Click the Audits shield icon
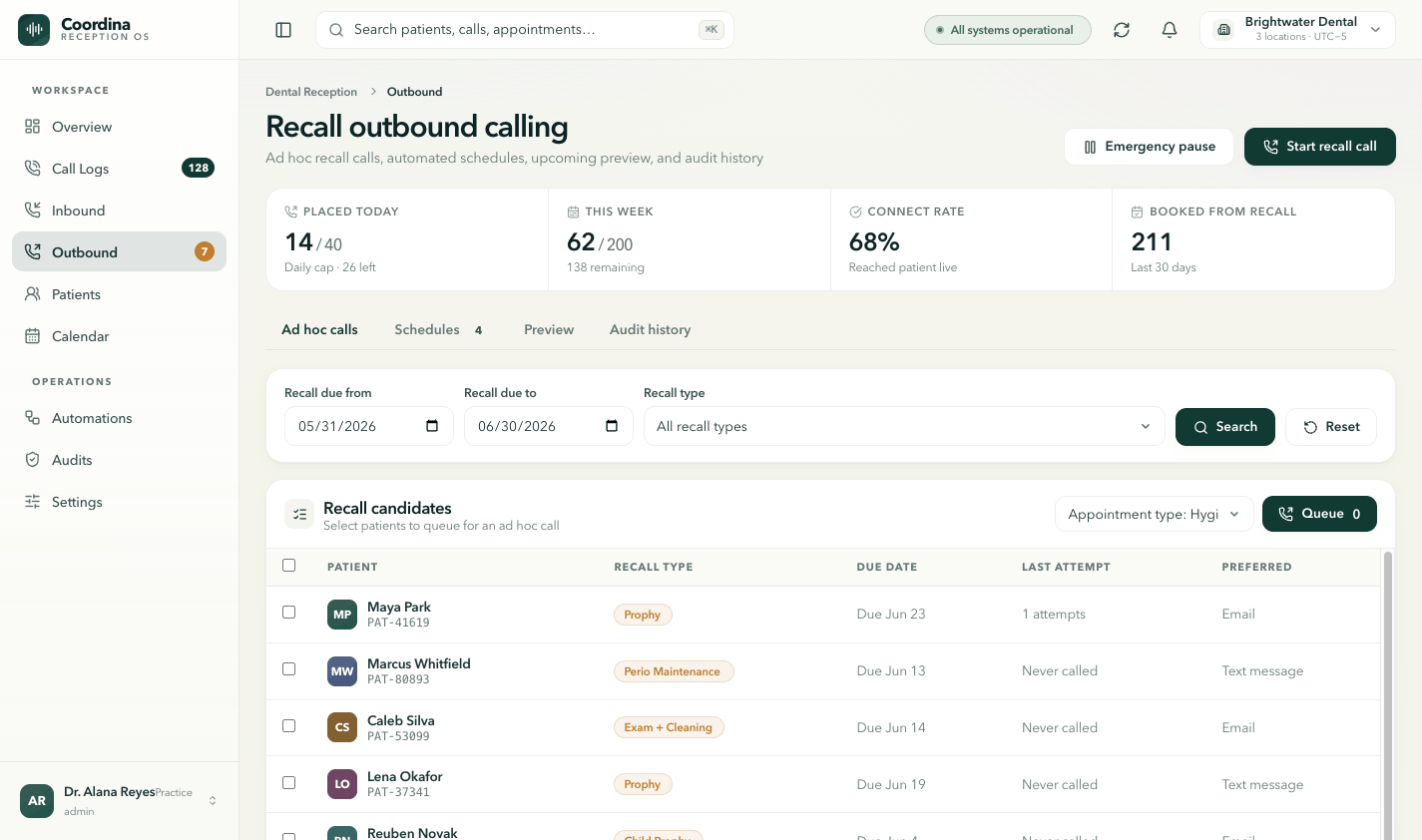This screenshot has width=1422, height=840. pyautogui.click(x=33, y=460)
